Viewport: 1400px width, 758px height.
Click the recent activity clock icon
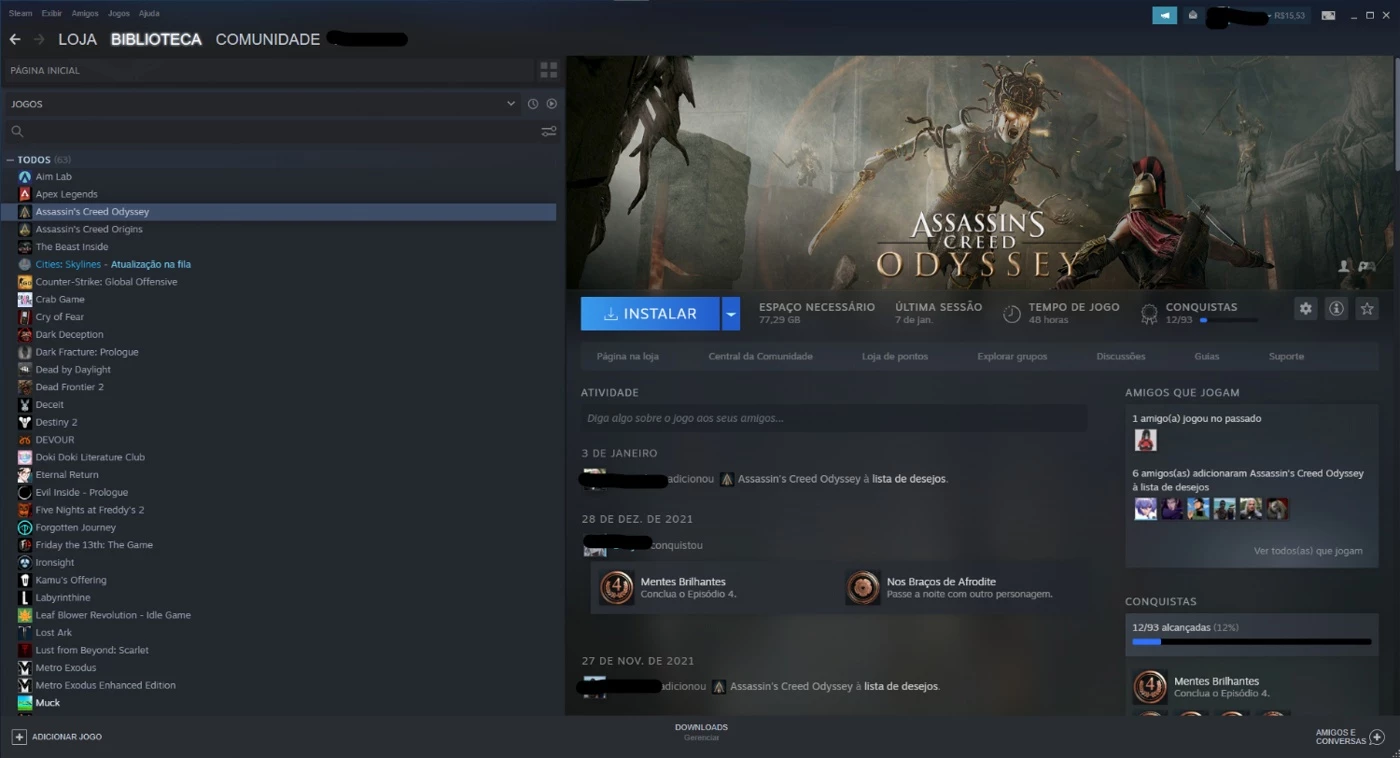(x=533, y=104)
